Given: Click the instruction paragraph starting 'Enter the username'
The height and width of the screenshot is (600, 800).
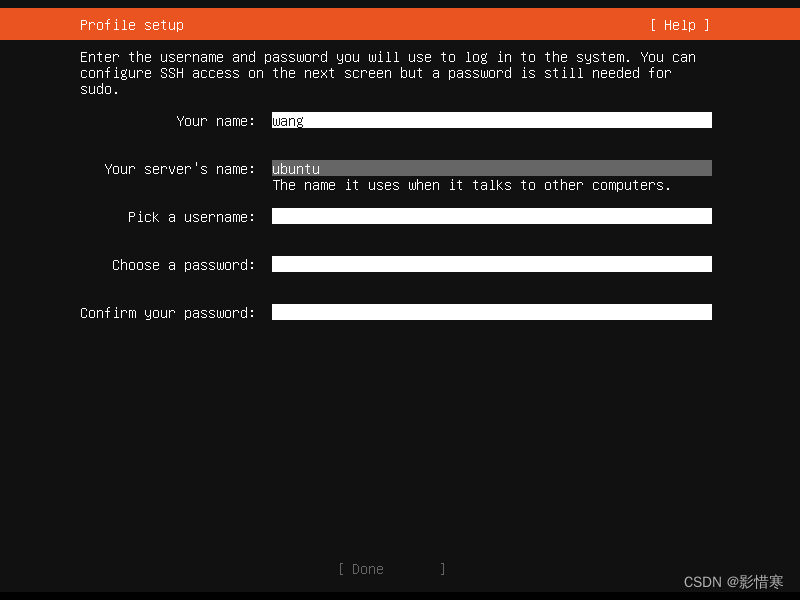Looking at the screenshot, I should tap(388, 73).
